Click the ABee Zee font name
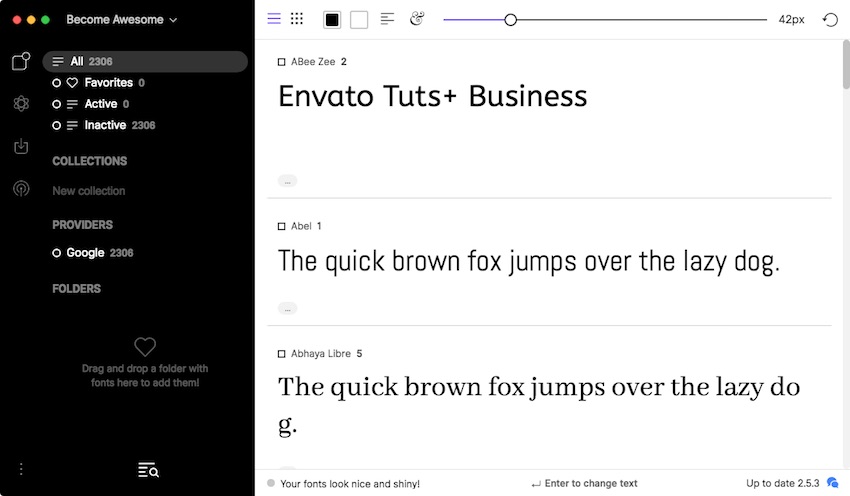Viewport: 850px width, 496px height. [x=313, y=62]
